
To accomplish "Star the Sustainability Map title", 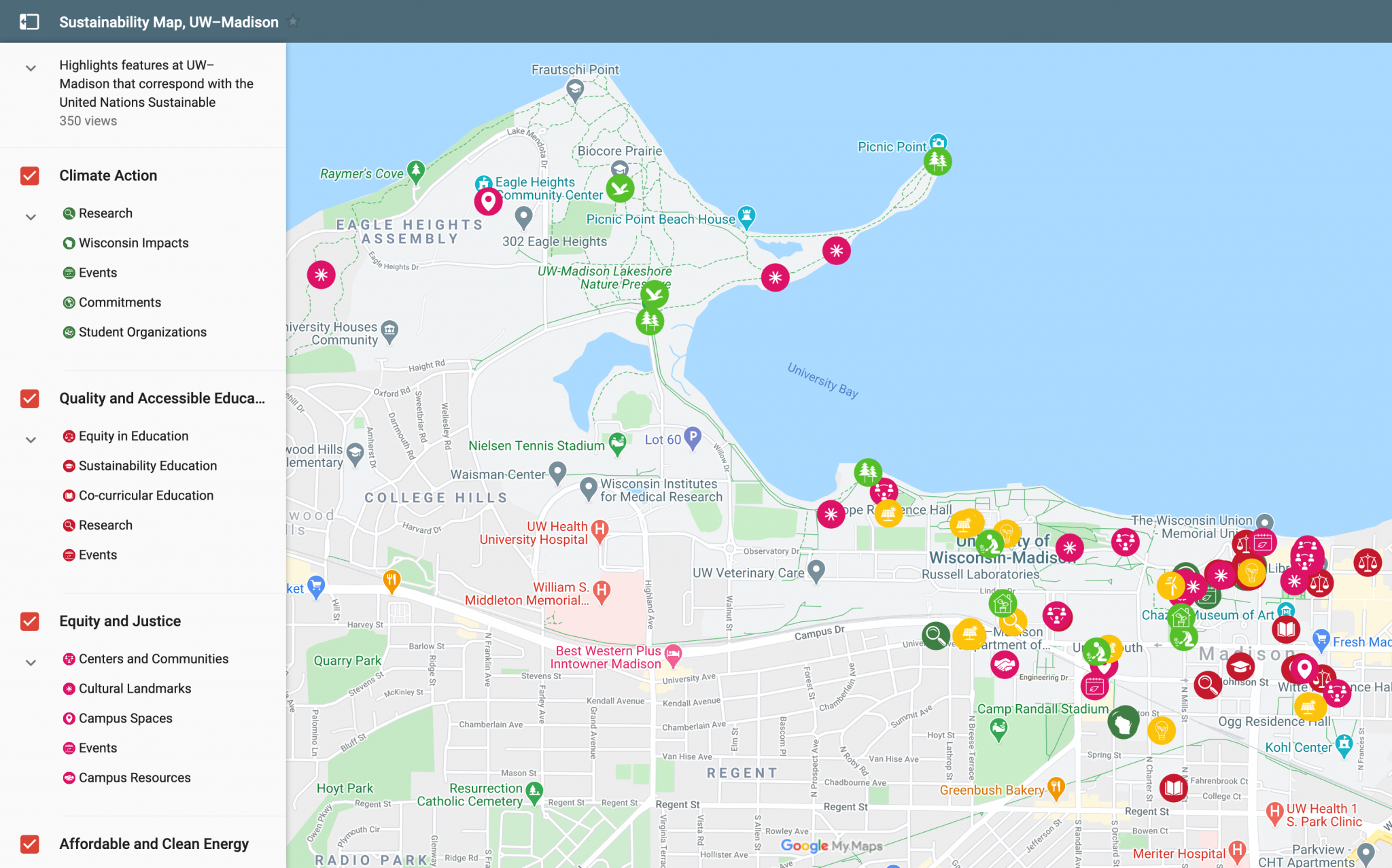I will click(x=293, y=22).
